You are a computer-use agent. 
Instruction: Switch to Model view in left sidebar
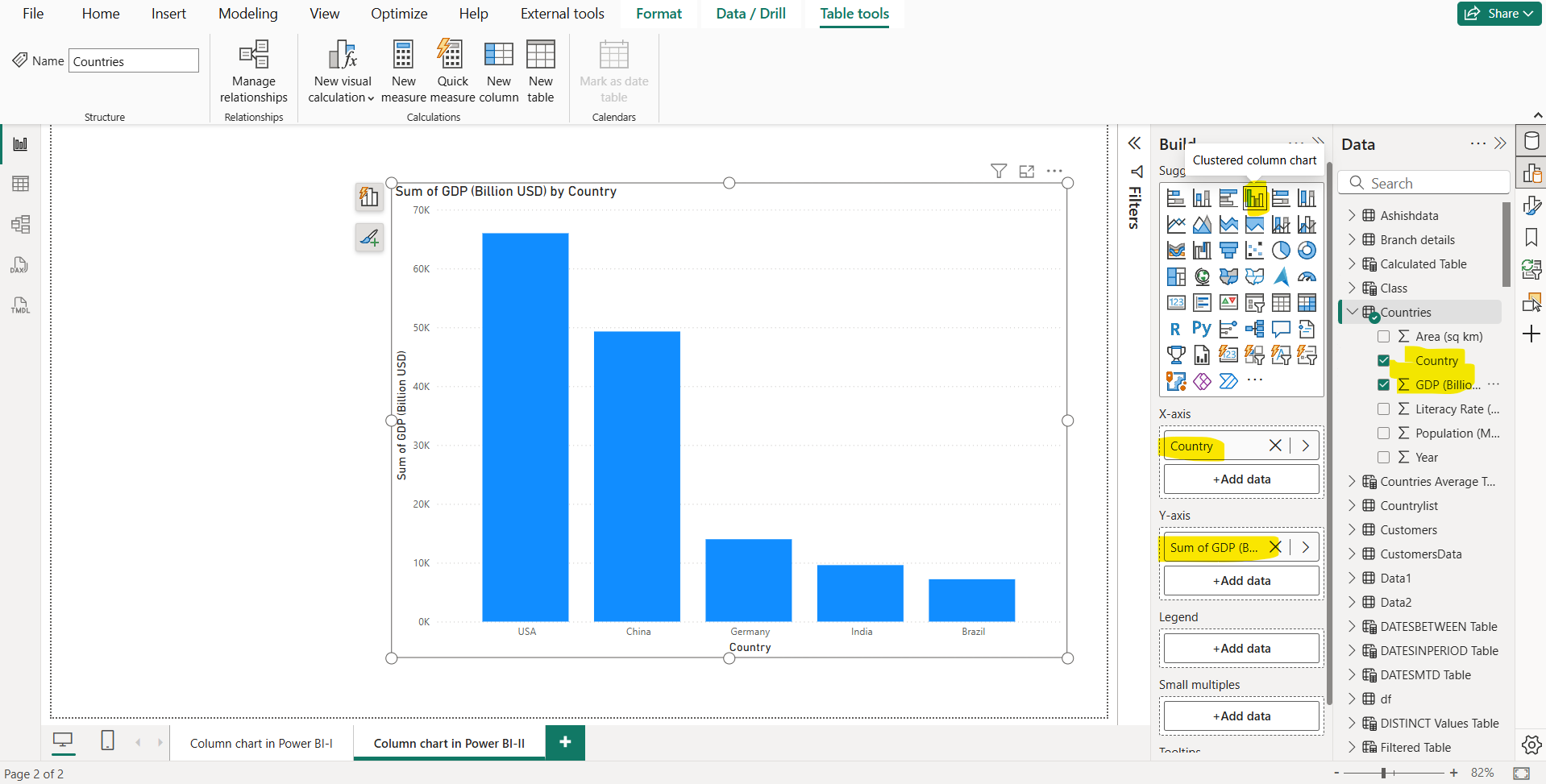pyautogui.click(x=20, y=224)
